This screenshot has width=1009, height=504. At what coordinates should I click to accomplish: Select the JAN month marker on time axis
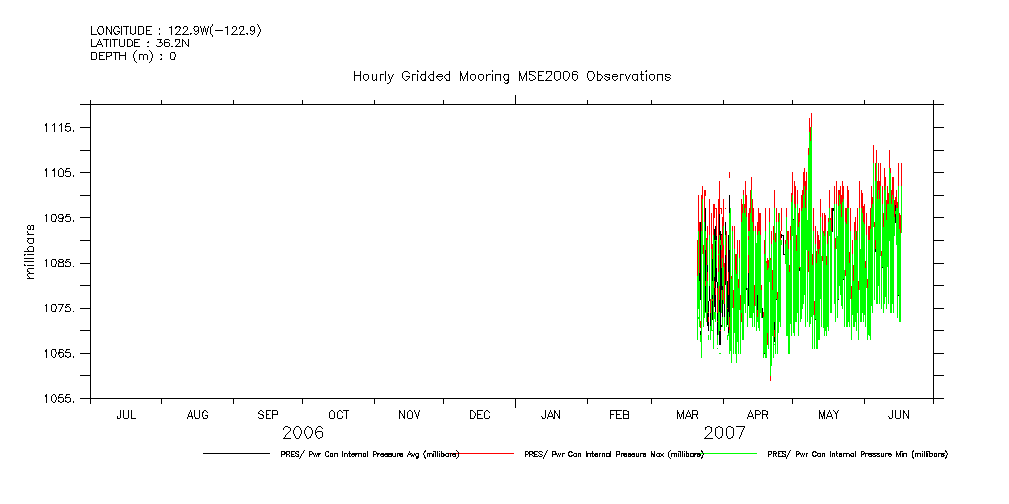(550, 415)
